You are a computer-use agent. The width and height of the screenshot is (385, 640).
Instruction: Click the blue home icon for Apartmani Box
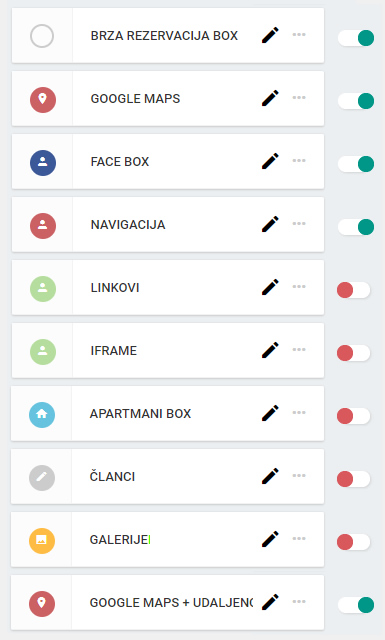(42, 414)
